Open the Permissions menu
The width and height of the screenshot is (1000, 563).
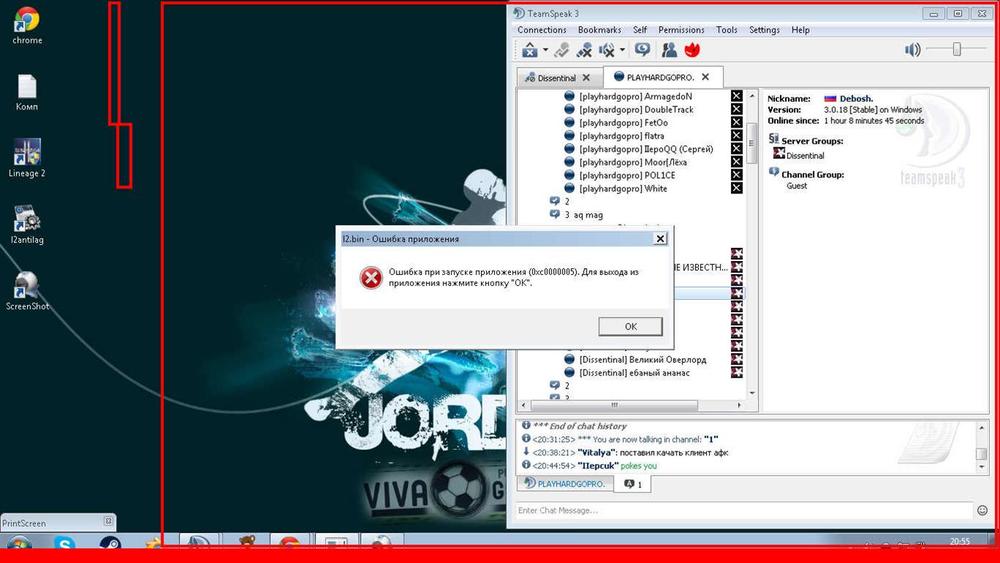pos(681,30)
